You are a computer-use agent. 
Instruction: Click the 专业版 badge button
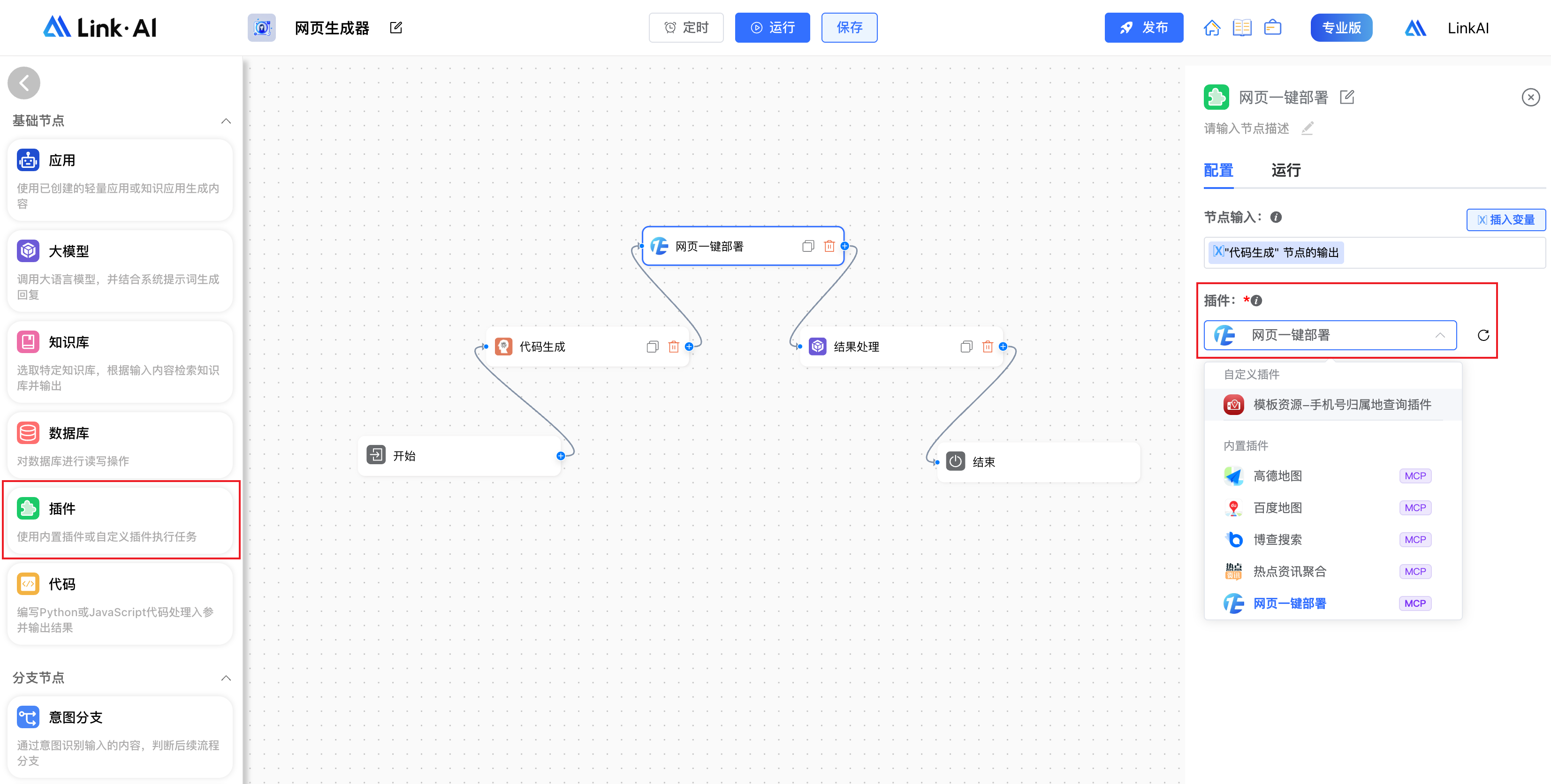coord(1341,28)
